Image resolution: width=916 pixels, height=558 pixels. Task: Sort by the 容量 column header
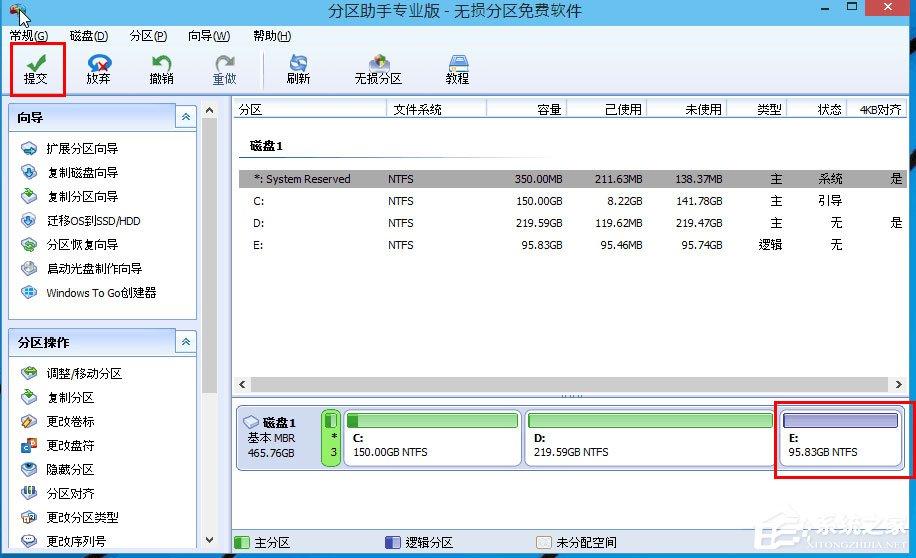[526, 109]
